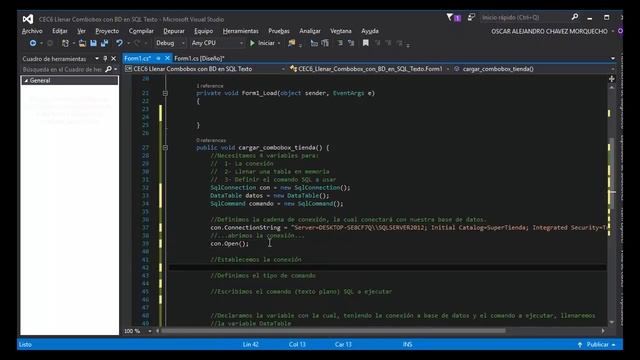Open the 100 % zoom dropdown
640x360 pixels.
150,331
